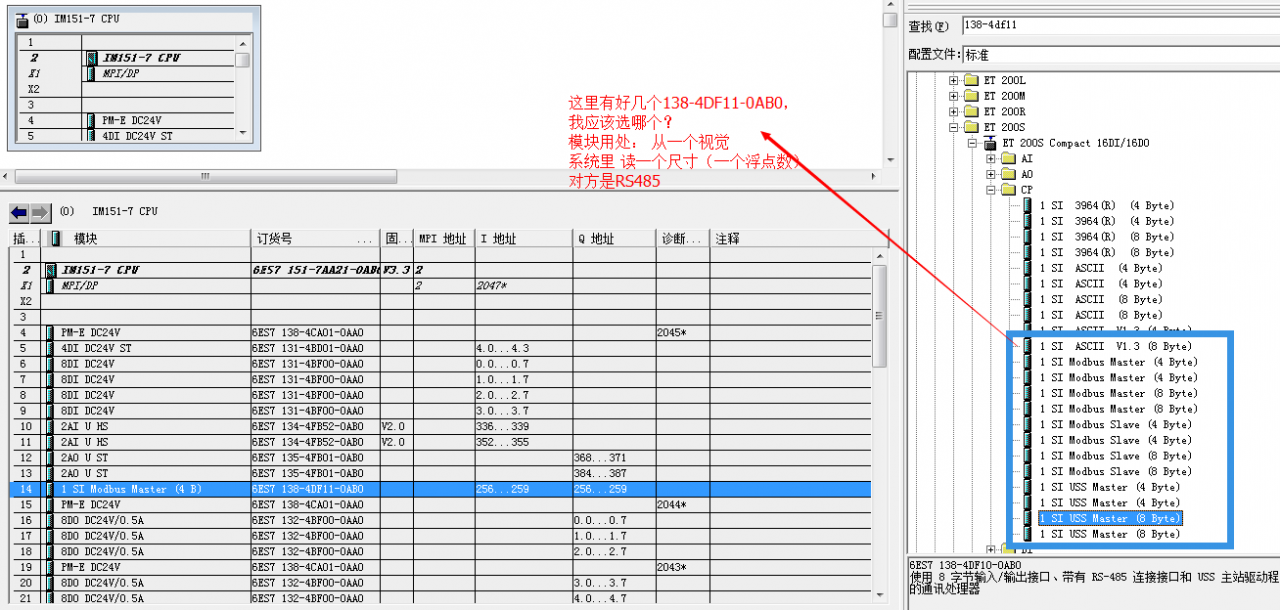The width and height of the screenshot is (1280, 610).
Task: Collapse the ET 200S catalog node
Action: point(954,128)
